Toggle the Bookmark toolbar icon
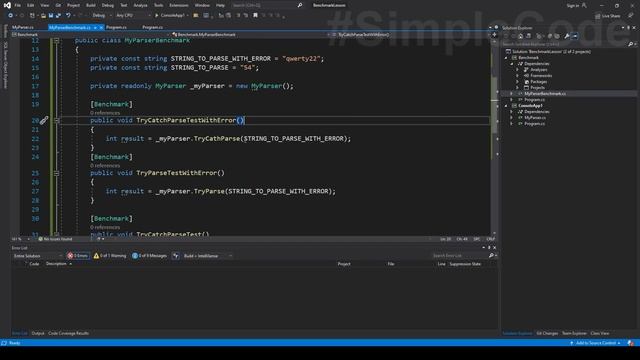 point(255,16)
